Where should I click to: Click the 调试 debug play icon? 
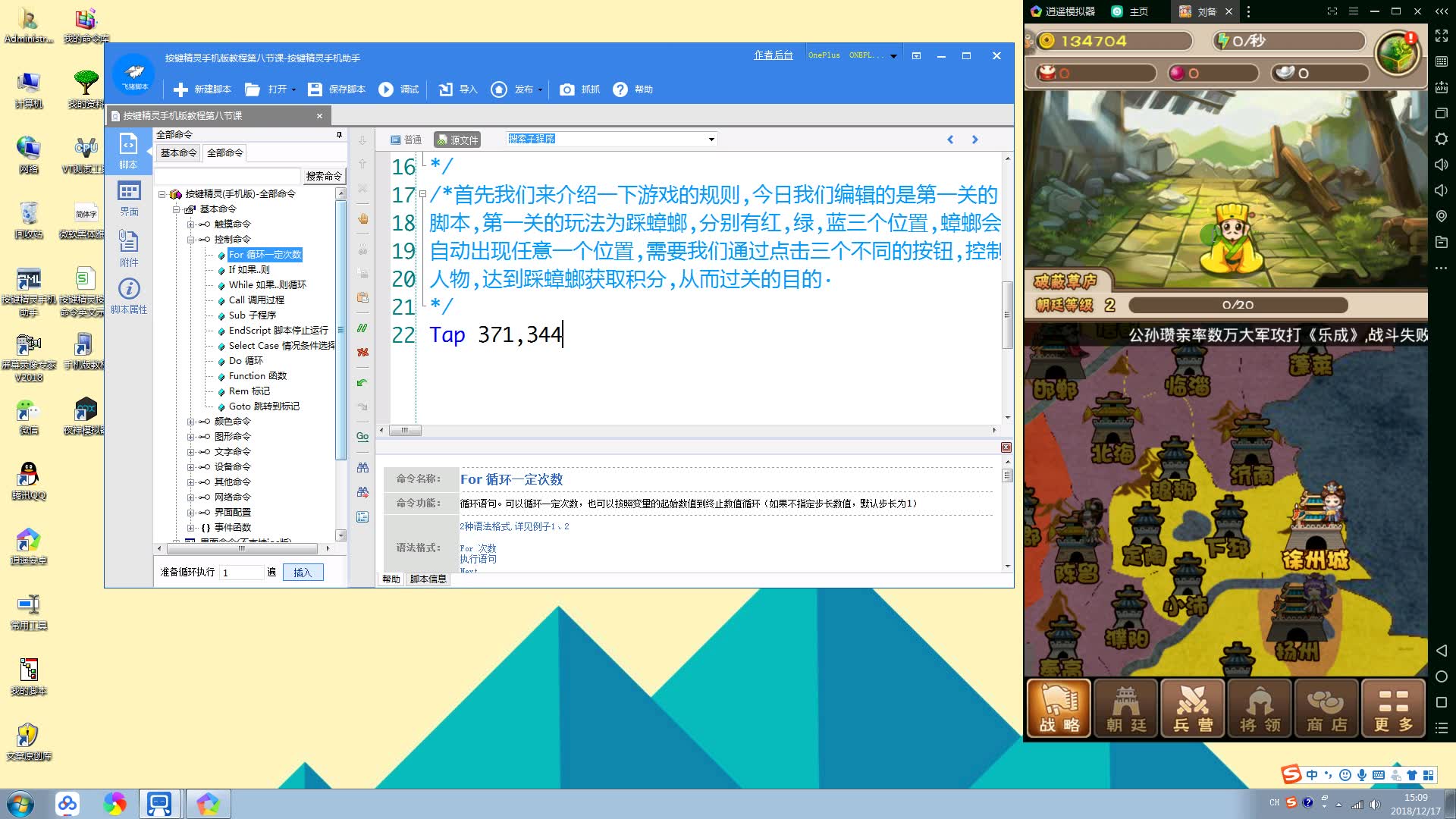(x=386, y=89)
